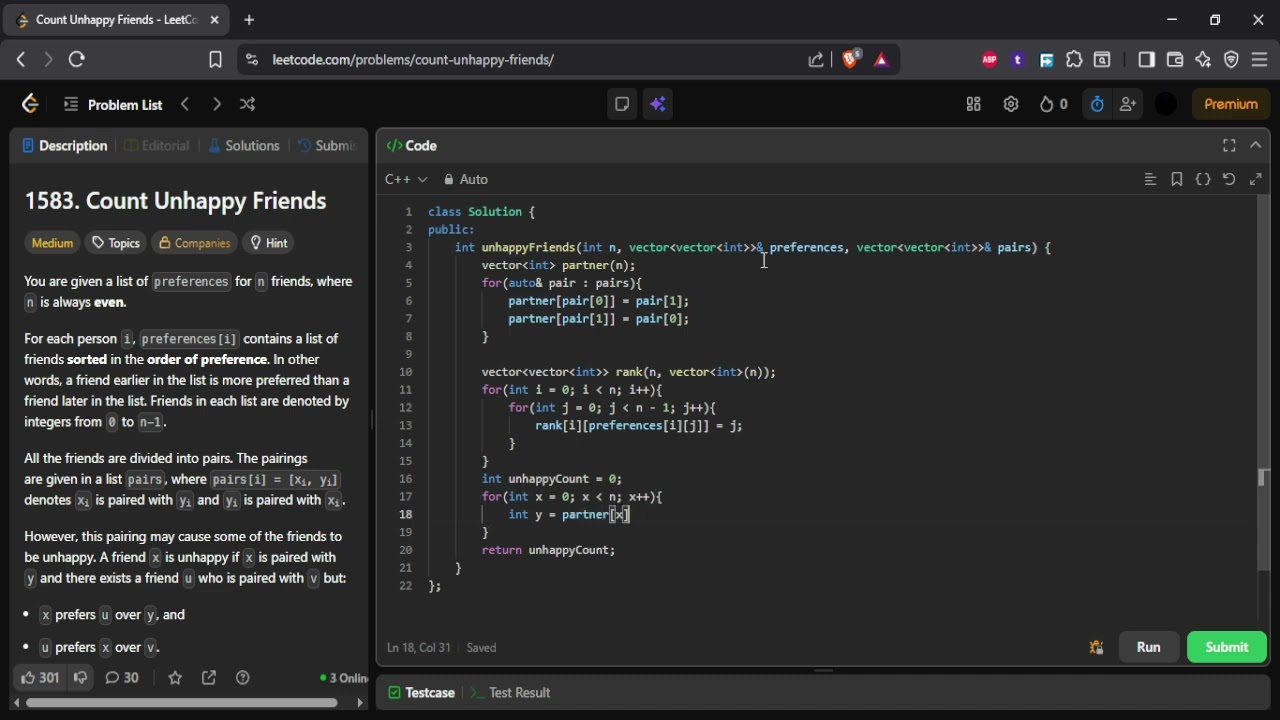1280x720 pixels.
Task: Switch to the Submissions tab
Action: click(327, 146)
